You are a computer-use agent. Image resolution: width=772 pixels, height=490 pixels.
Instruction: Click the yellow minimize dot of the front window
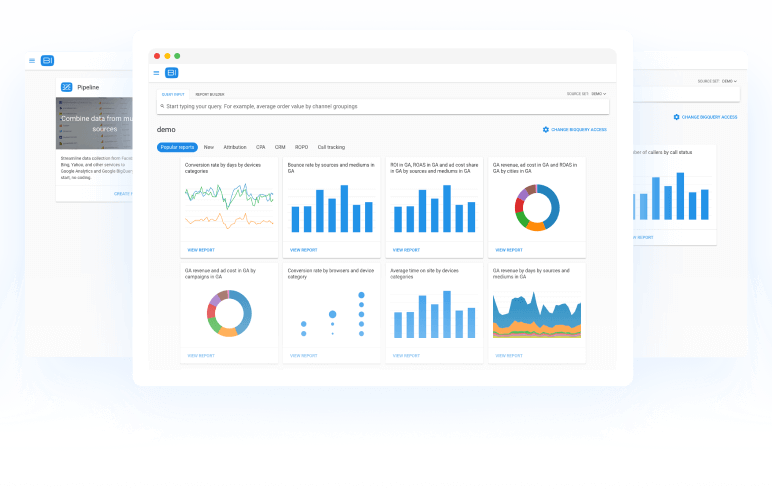[x=167, y=56]
